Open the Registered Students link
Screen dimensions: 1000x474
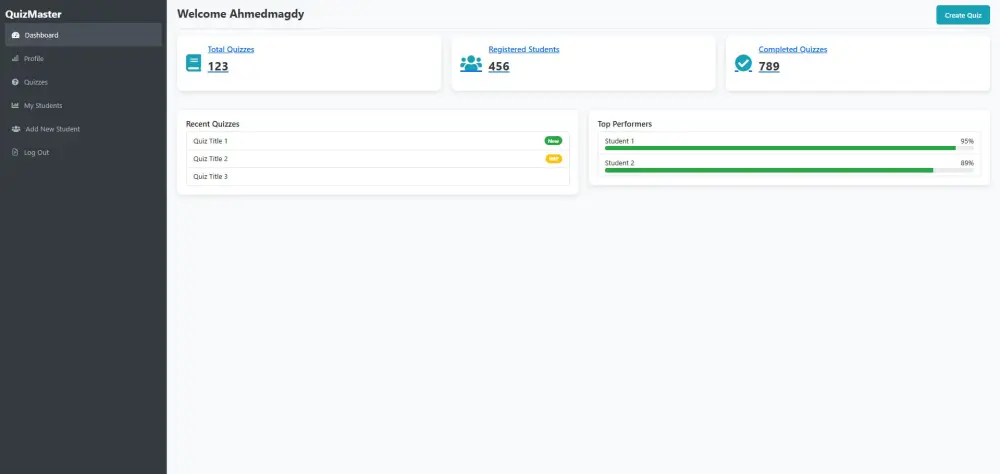pos(524,49)
